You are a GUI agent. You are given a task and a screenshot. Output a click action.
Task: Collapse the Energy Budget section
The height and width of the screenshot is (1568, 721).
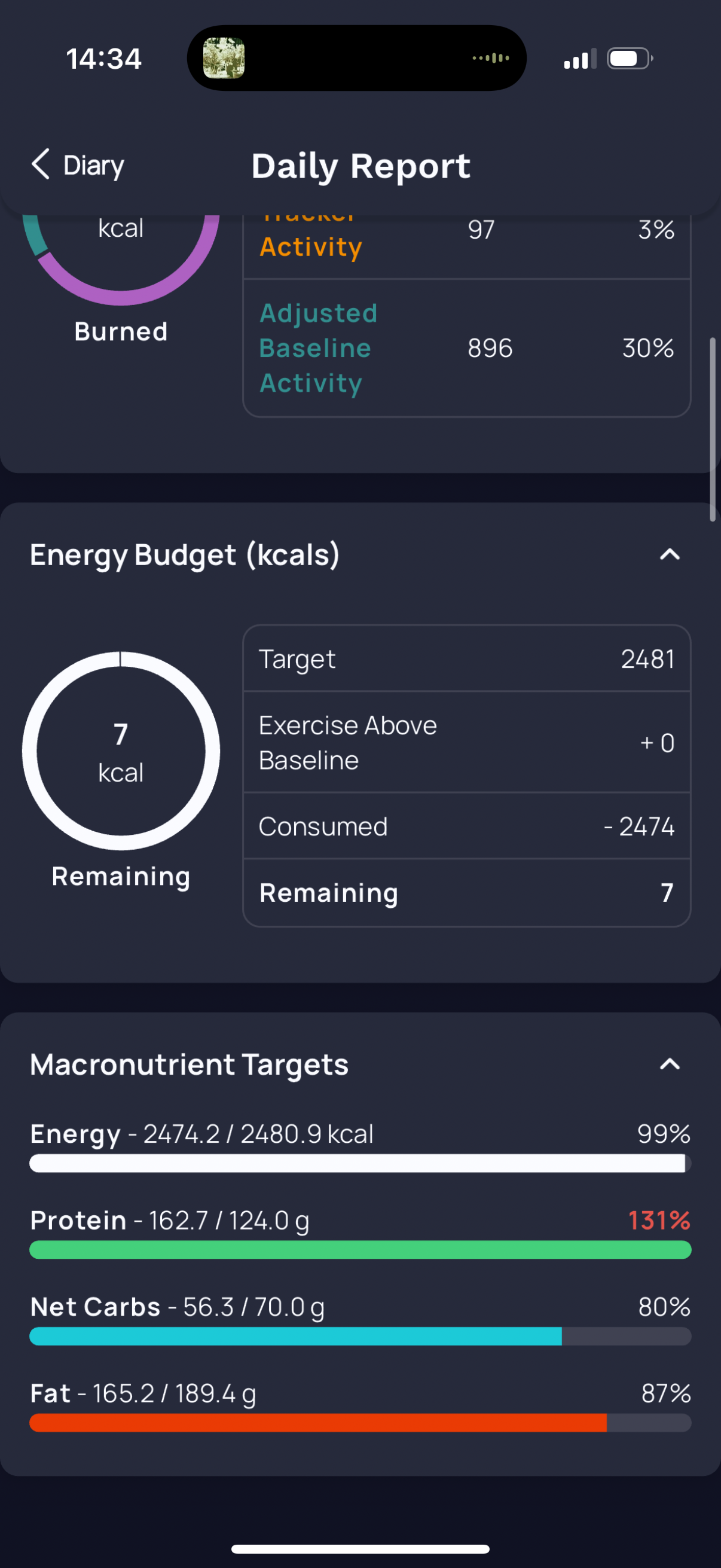tap(669, 554)
